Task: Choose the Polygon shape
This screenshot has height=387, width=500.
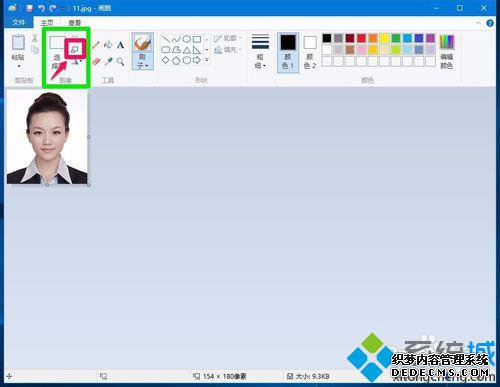Action: point(176,50)
